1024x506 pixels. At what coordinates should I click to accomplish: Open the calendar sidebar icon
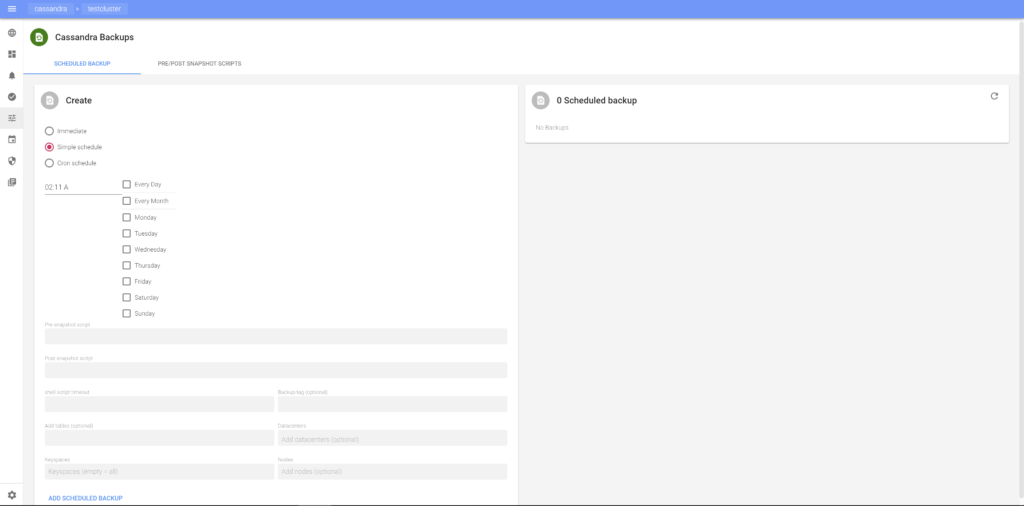tap(12, 140)
